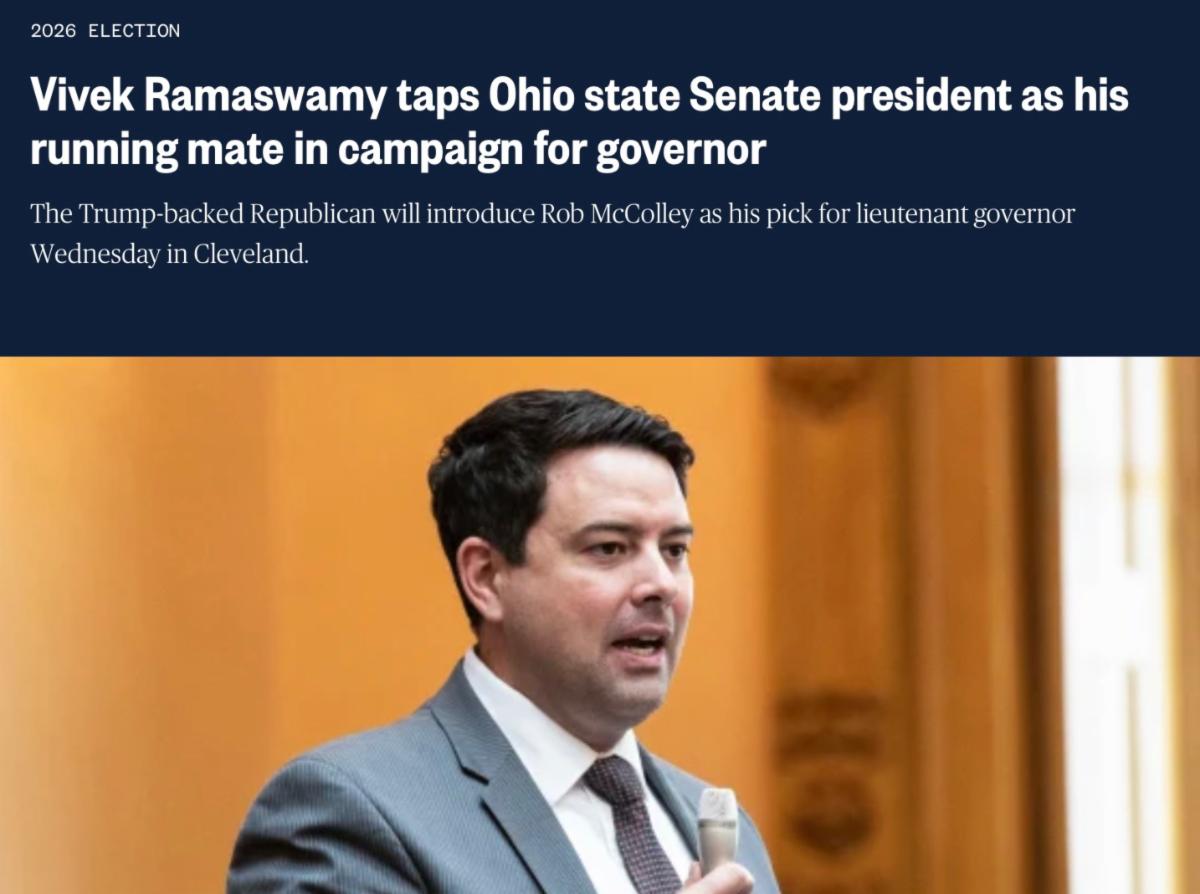
Task: Open the "2026 ELECTION" category link
Action: click(105, 31)
